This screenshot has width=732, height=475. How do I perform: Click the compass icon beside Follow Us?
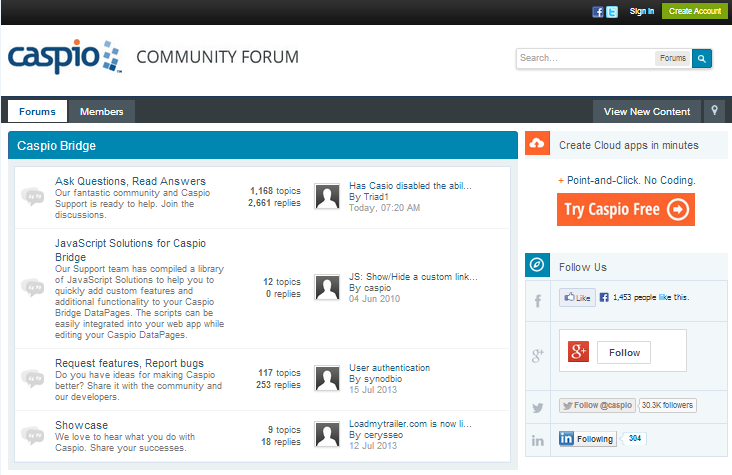click(x=537, y=266)
